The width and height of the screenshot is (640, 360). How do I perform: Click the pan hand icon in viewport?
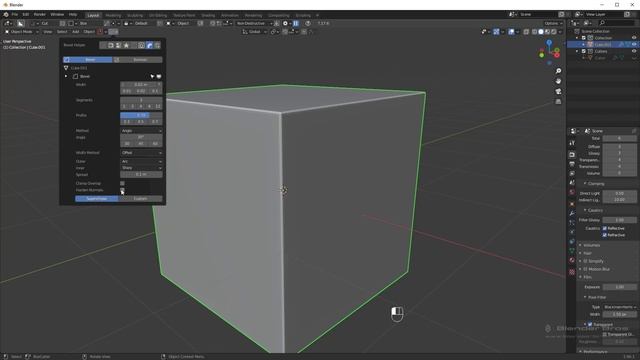coord(558,81)
